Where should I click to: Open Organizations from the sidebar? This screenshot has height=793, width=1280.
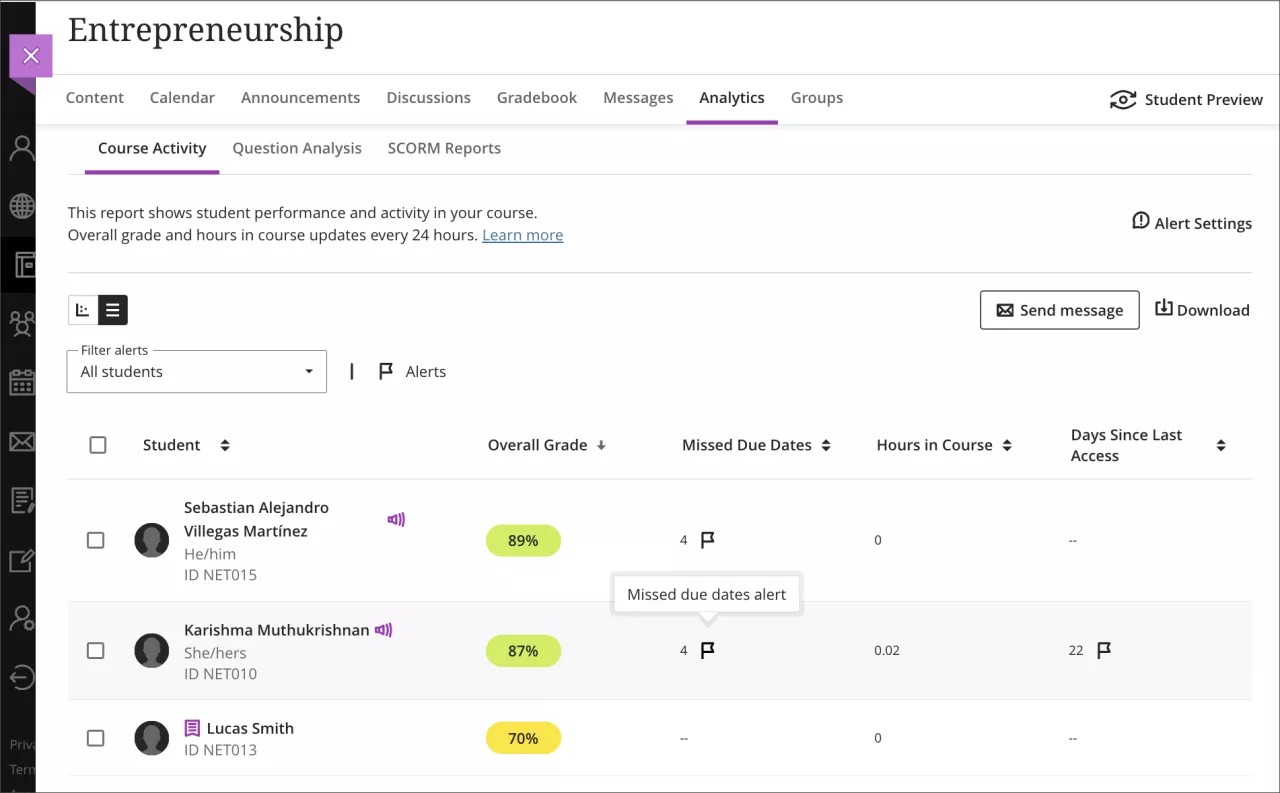click(x=20, y=323)
